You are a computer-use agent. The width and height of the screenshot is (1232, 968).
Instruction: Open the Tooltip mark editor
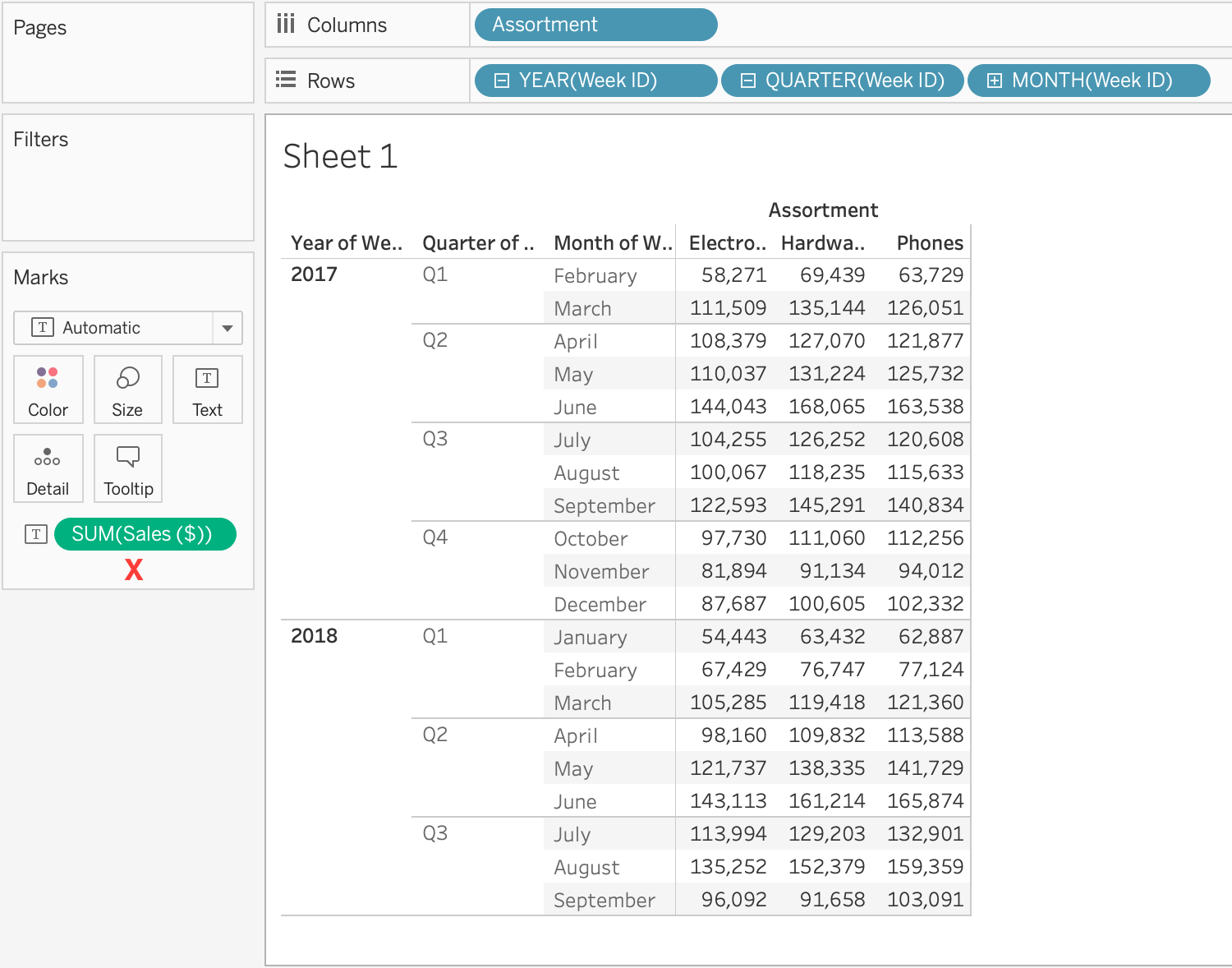click(127, 468)
